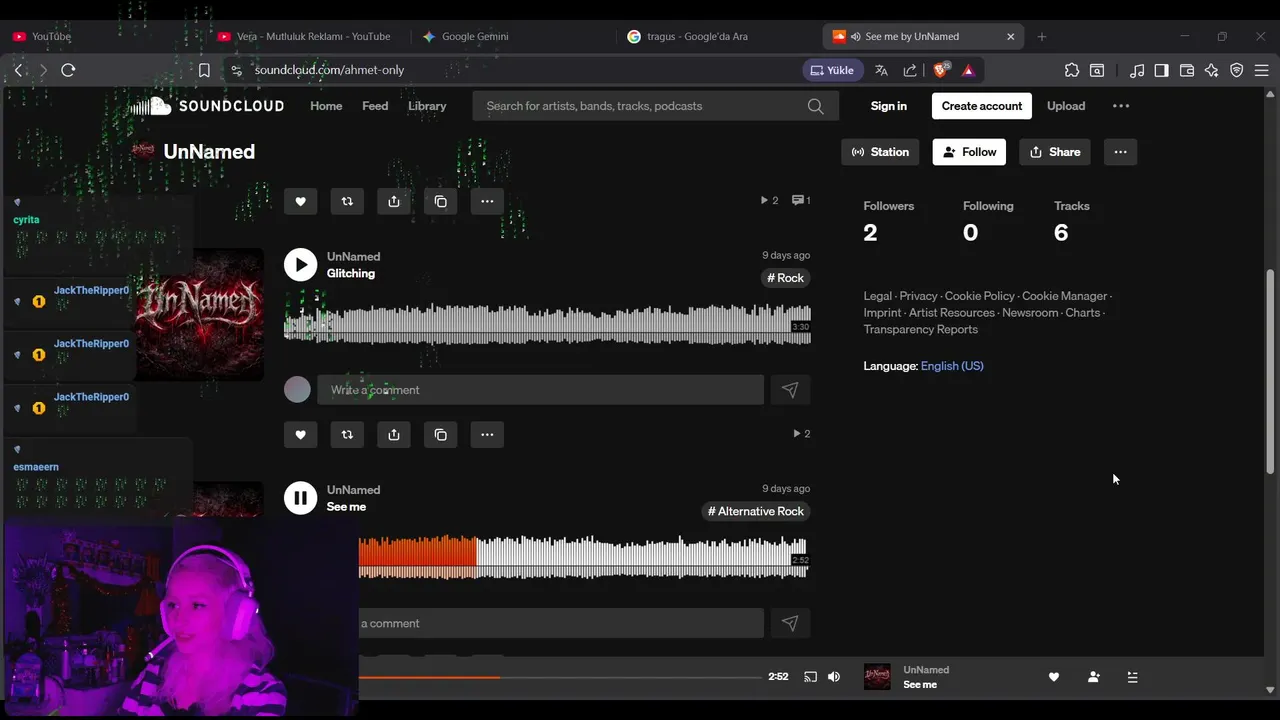The width and height of the screenshot is (1280, 720).
Task: Open Leo AI assistant icon
Action: tap(1212, 70)
